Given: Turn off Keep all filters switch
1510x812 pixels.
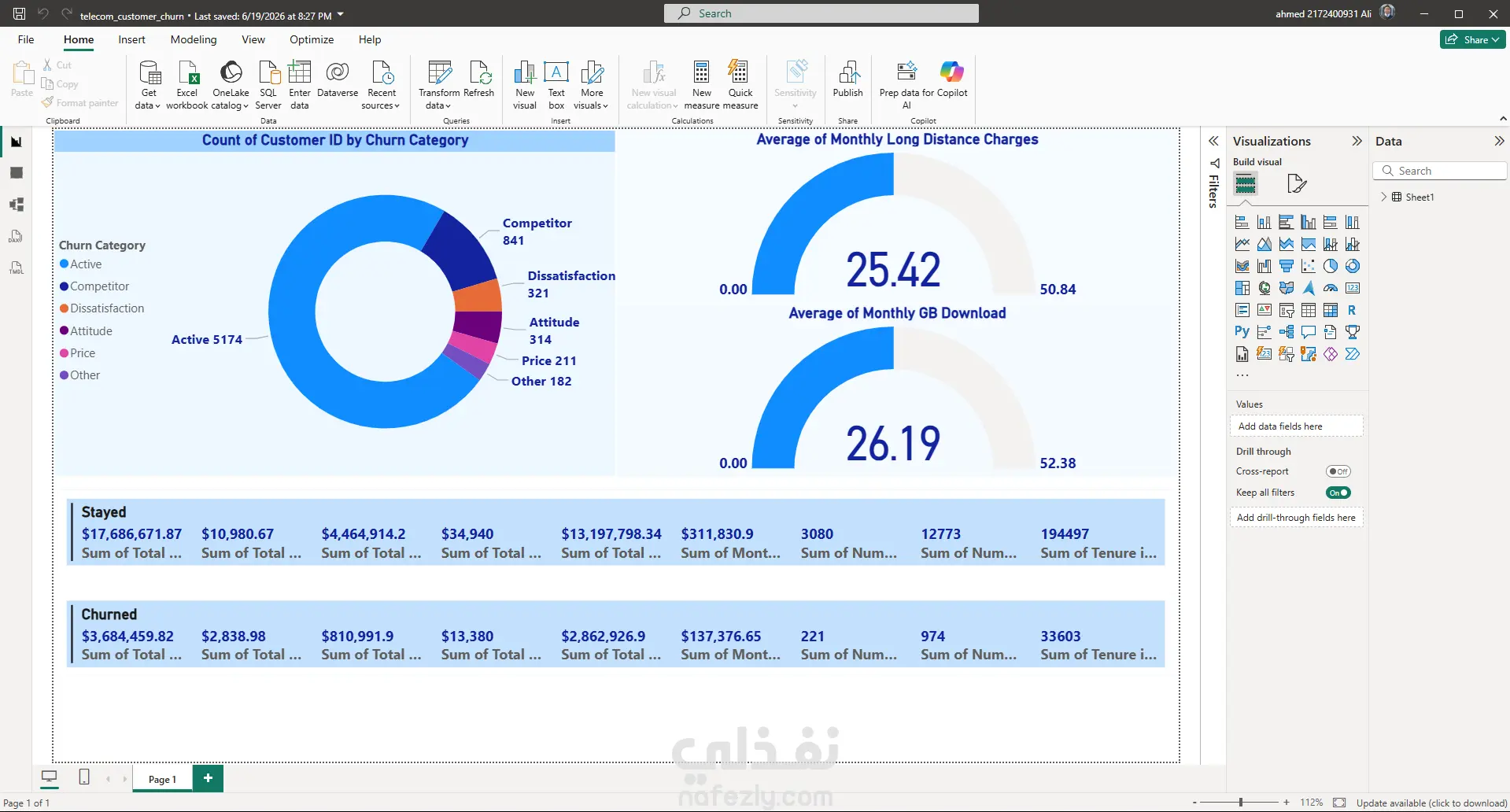Looking at the screenshot, I should point(1338,493).
